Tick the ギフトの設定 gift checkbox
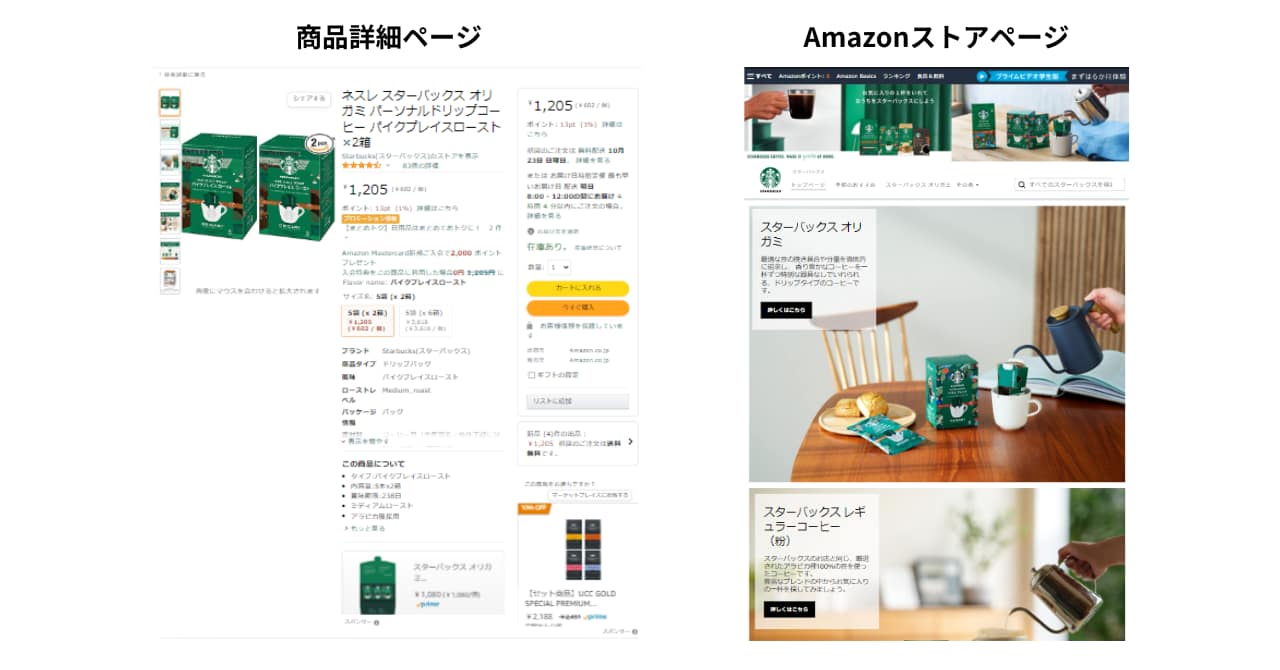 click(531, 375)
